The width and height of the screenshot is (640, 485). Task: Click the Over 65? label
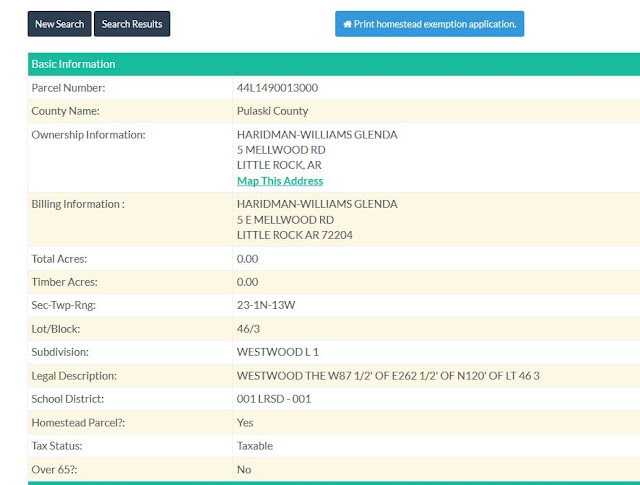coord(54,469)
